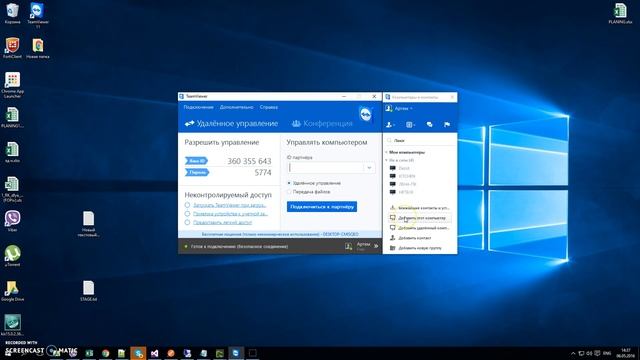
Task: Click the second link under Неконтролируемый доступ
Action: 230,213
